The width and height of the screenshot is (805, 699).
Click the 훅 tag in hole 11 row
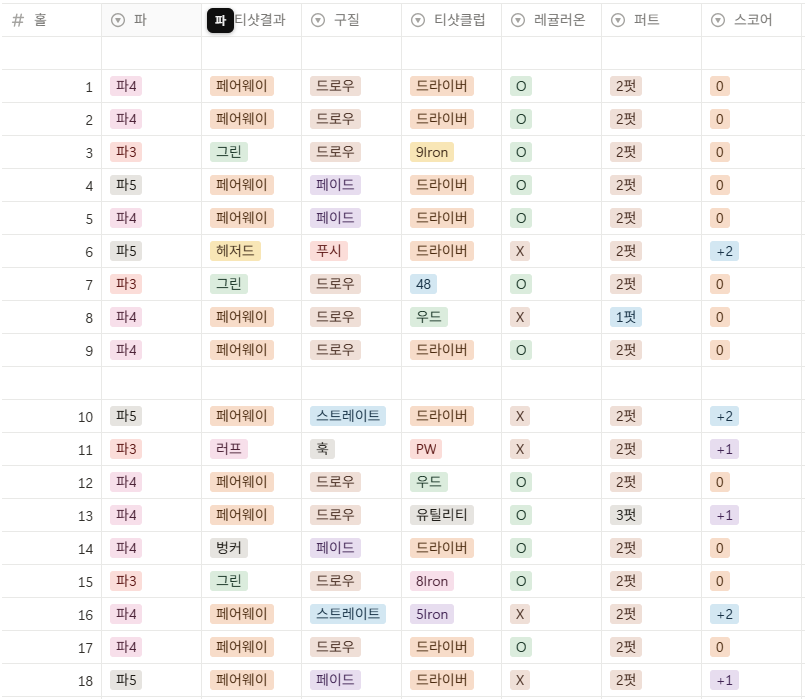coord(322,449)
